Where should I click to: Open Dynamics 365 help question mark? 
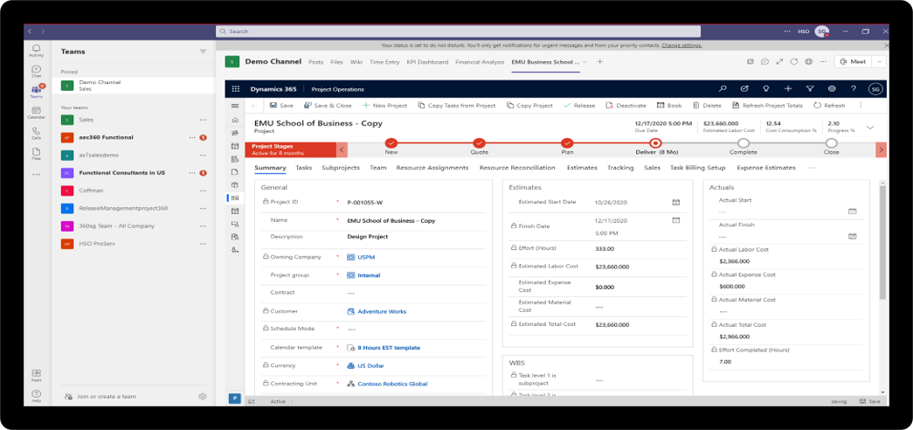tap(853, 89)
